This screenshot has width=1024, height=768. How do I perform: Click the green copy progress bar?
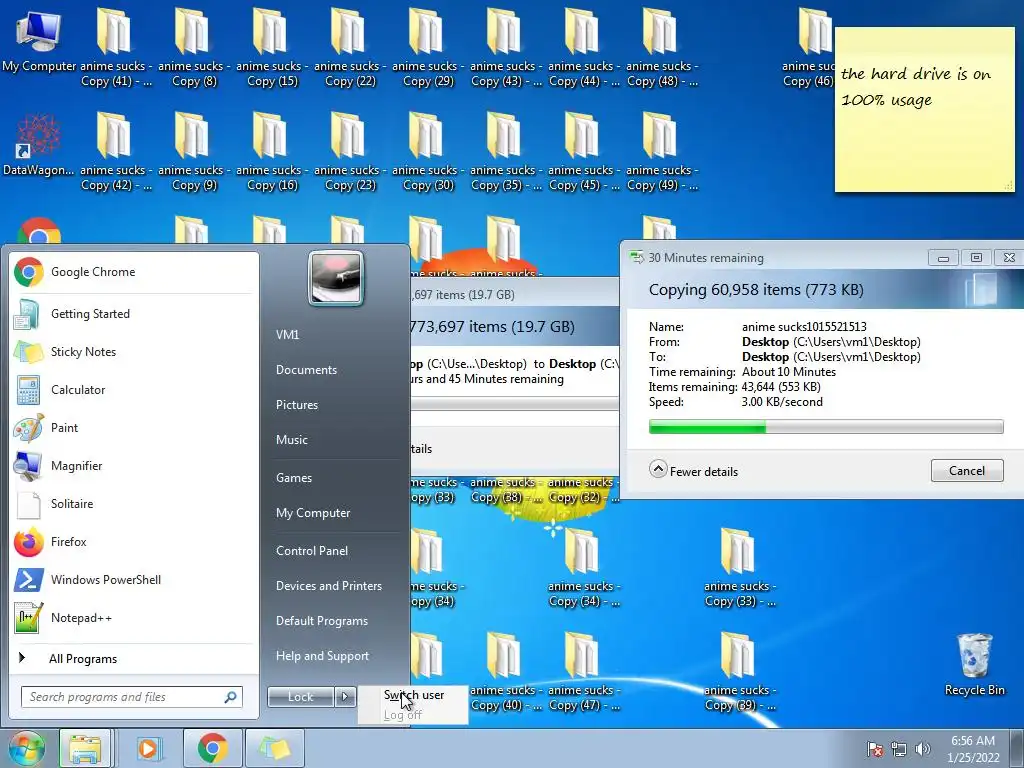point(825,427)
